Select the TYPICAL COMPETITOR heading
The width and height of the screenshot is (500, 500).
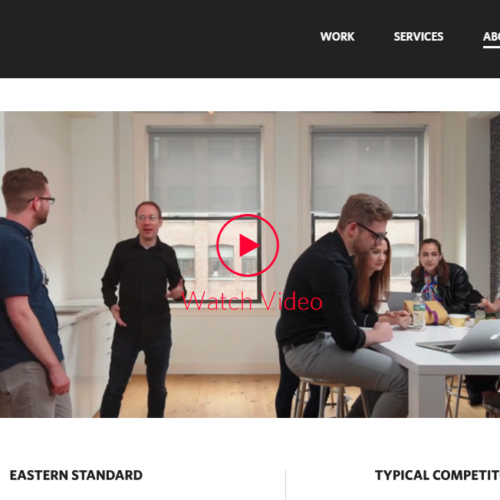coord(437,475)
